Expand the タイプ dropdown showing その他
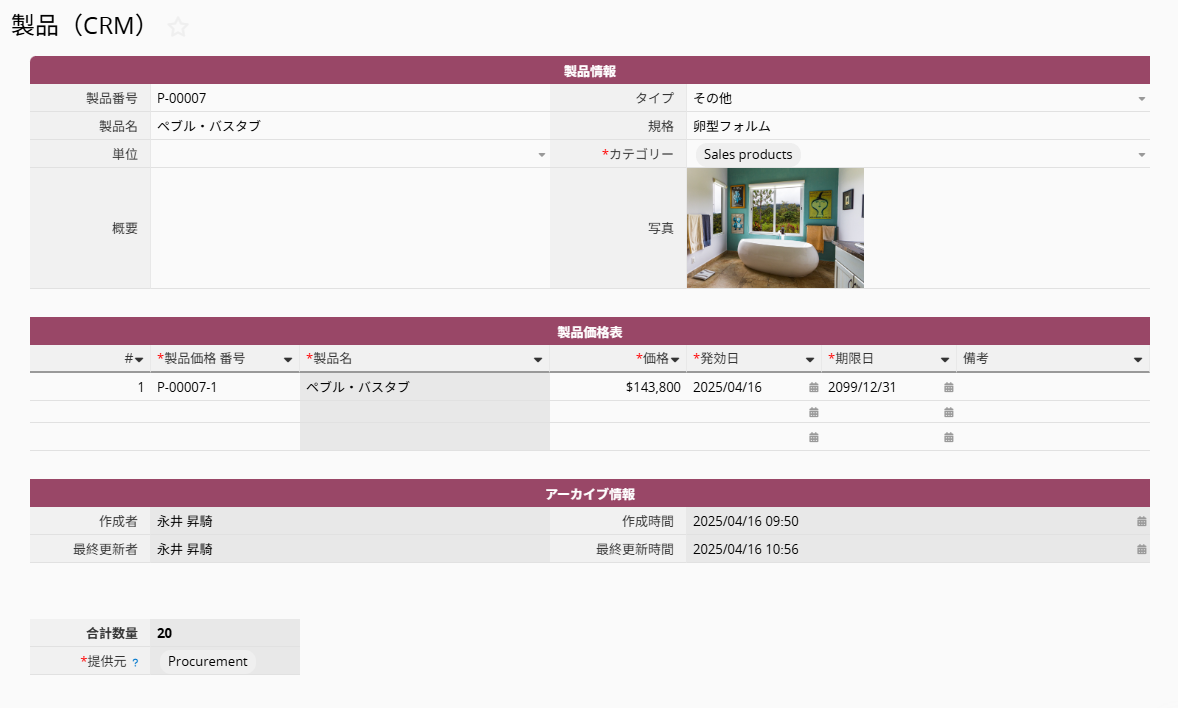Screen dimensions: 1178x708 click(1141, 99)
